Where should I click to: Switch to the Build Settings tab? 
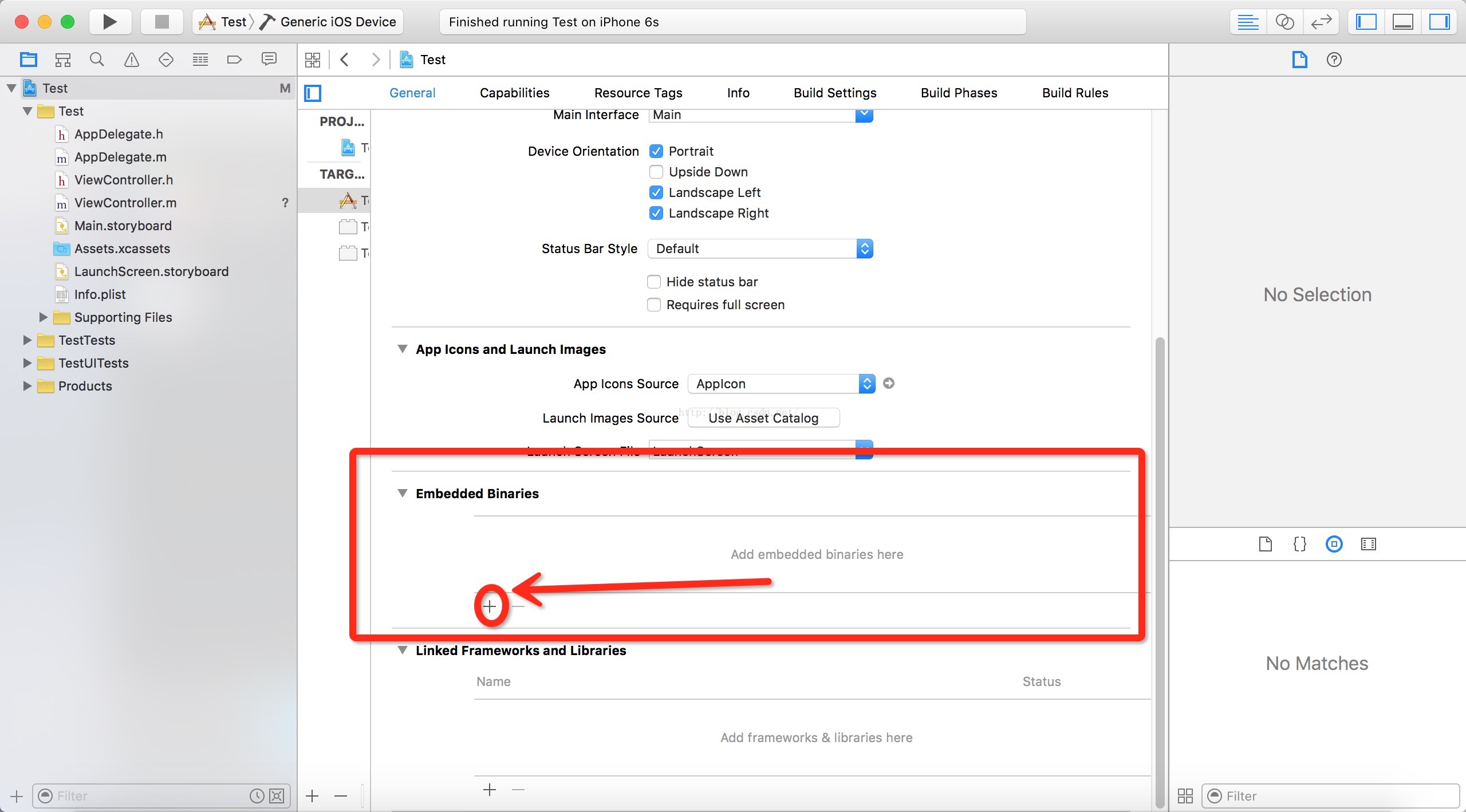pyautogui.click(x=835, y=93)
